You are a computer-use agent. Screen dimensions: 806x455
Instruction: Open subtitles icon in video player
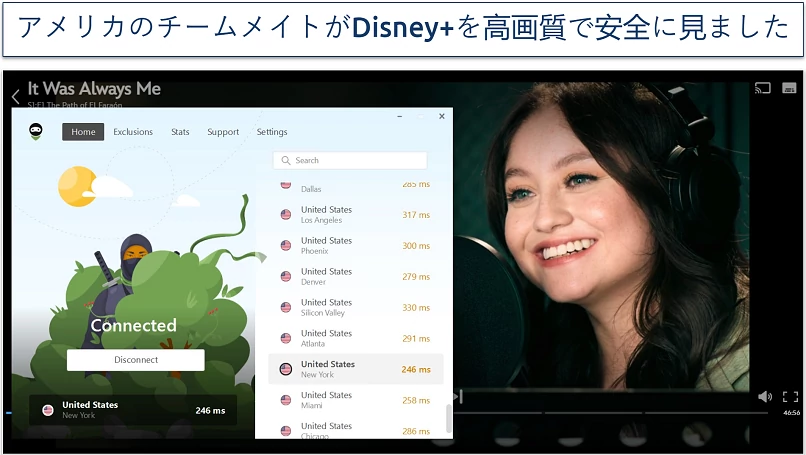[x=789, y=88]
